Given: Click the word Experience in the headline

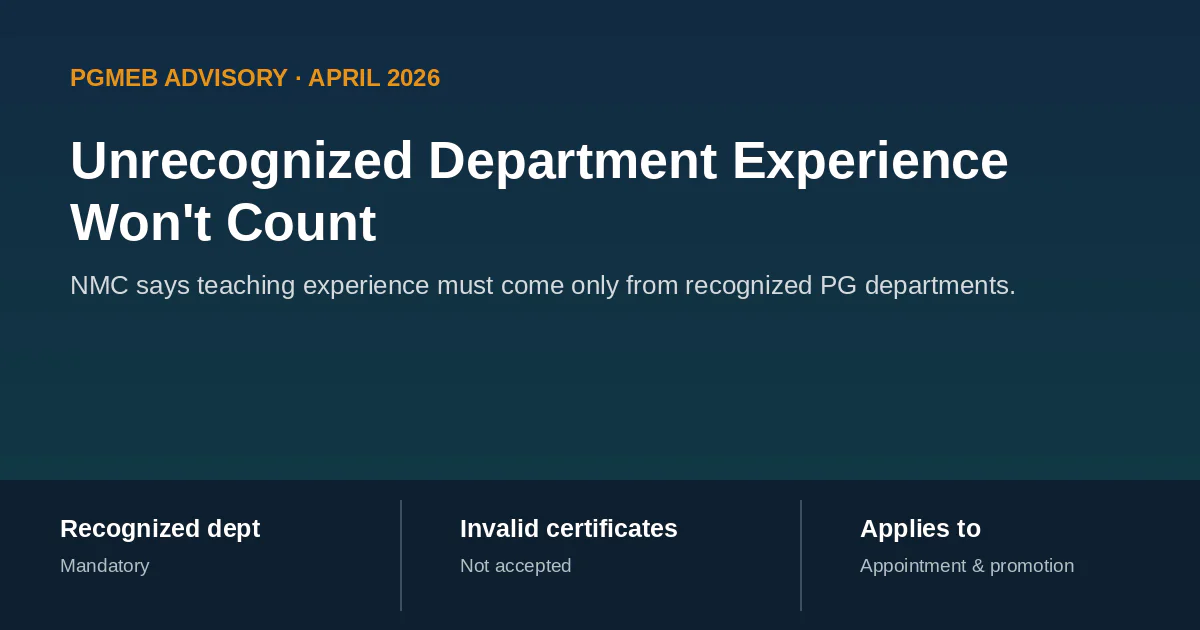Looking at the screenshot, I should pos(870,162).
